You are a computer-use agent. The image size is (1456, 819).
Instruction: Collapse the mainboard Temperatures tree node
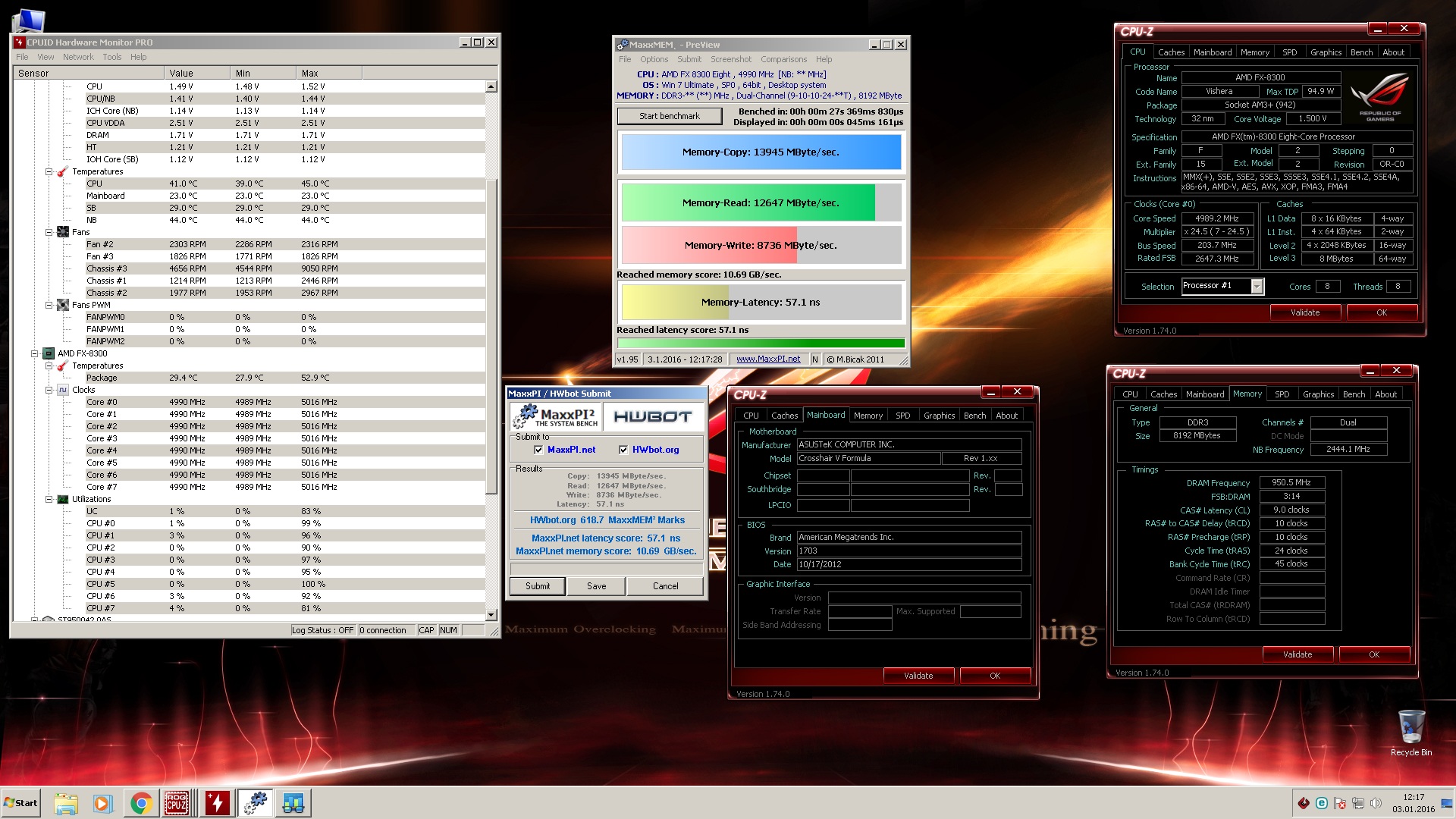pos(49,171)
